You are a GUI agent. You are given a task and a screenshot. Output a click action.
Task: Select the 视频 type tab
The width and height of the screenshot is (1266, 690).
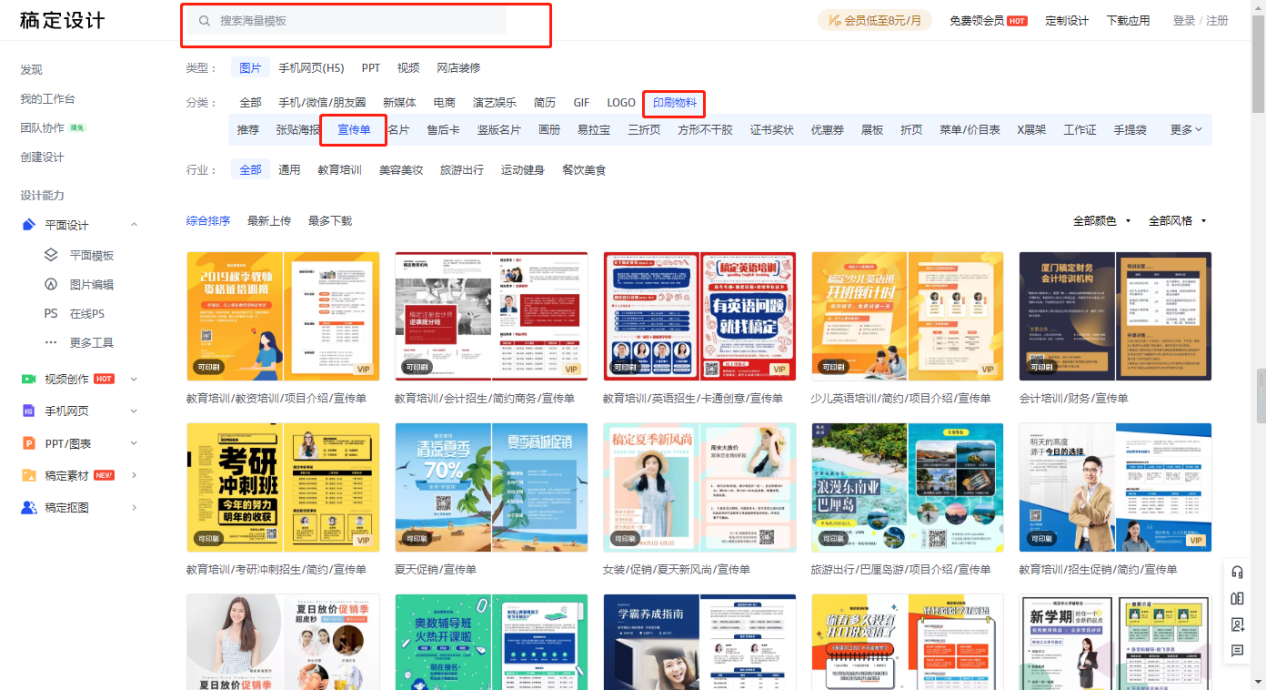tap(408, 68)
